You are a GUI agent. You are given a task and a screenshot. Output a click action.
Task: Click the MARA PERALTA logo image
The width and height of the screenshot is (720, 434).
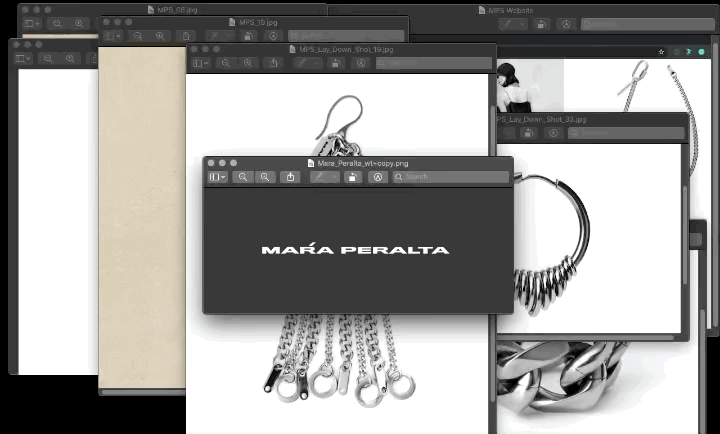pyautogui.click(x=355, y=249)
